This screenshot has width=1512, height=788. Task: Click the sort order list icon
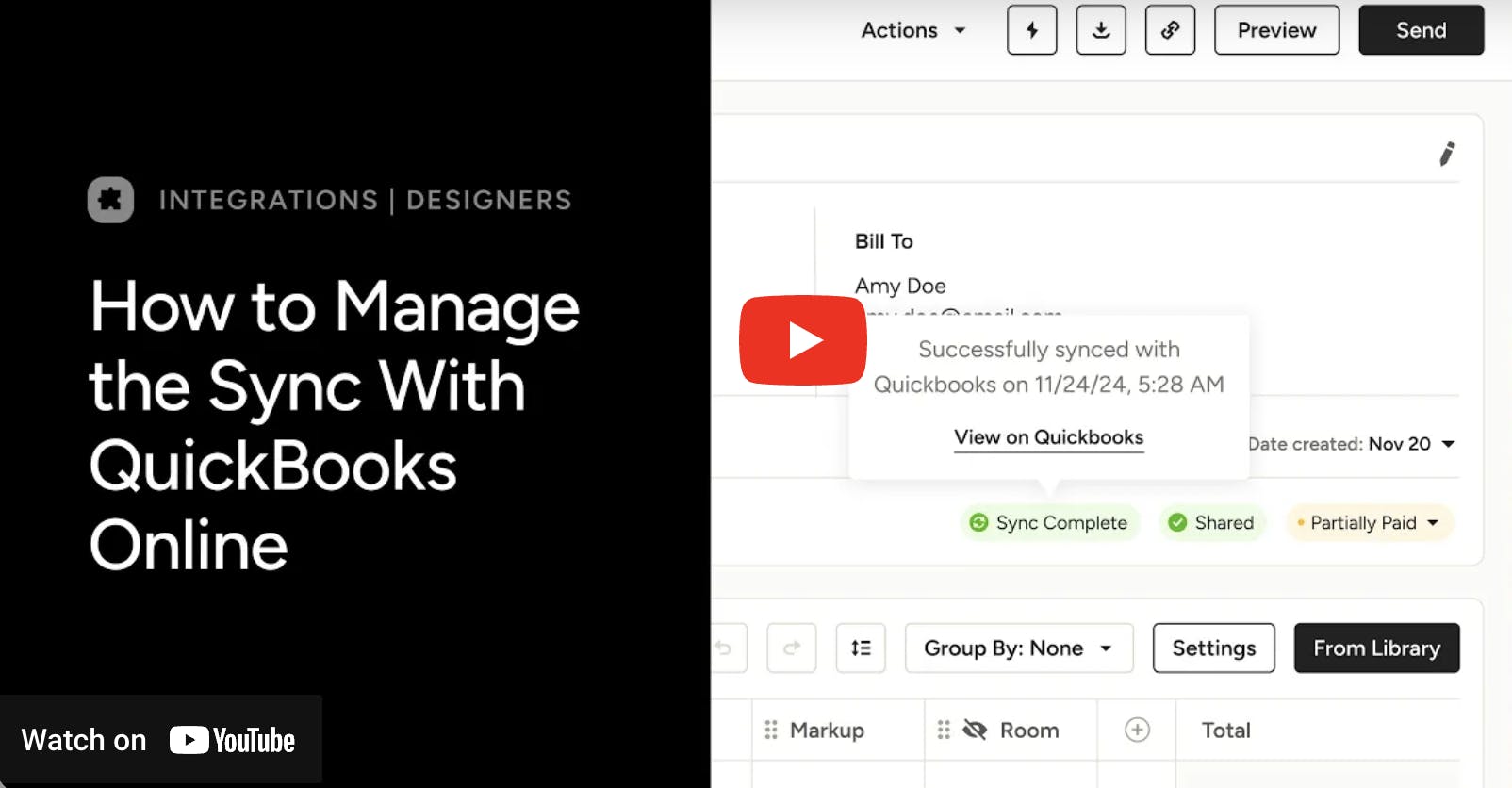click(x=861, y=648)
